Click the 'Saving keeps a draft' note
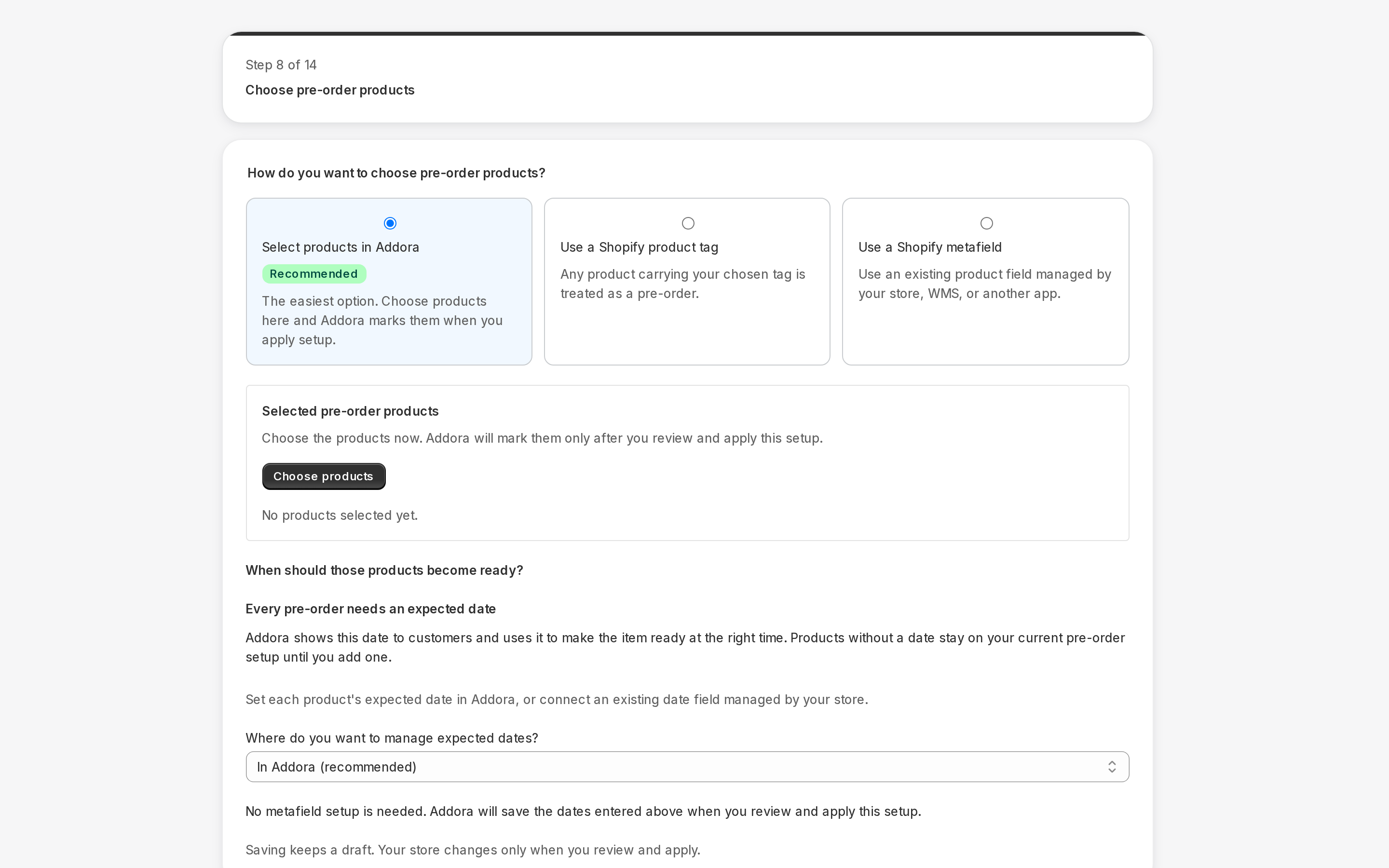This screenshot has height=868, width=1389. [x=473, y=850]
